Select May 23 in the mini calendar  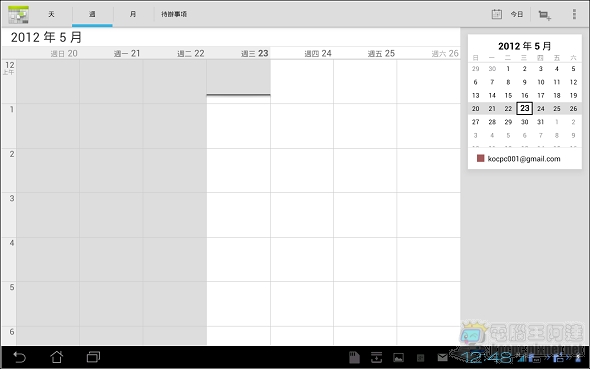pyautogui.click(x=525, y=108)
